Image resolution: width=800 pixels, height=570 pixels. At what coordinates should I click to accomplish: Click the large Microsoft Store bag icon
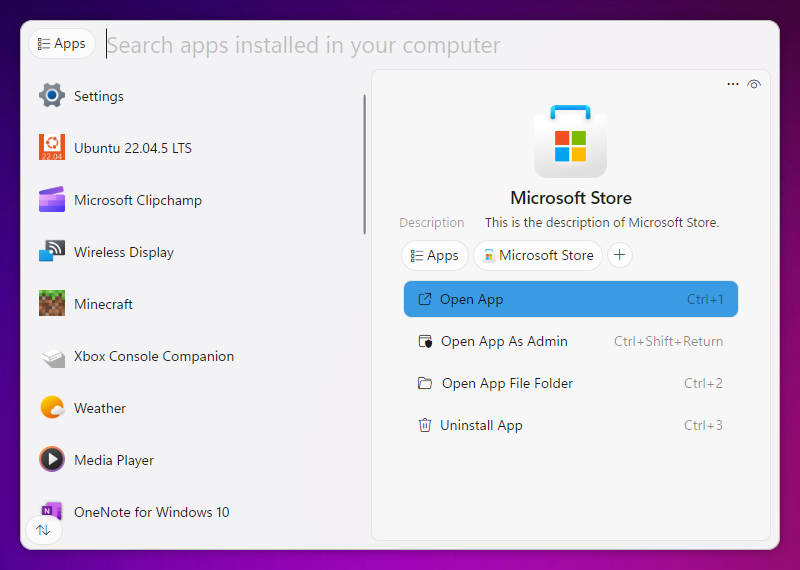tap(570, 141)
